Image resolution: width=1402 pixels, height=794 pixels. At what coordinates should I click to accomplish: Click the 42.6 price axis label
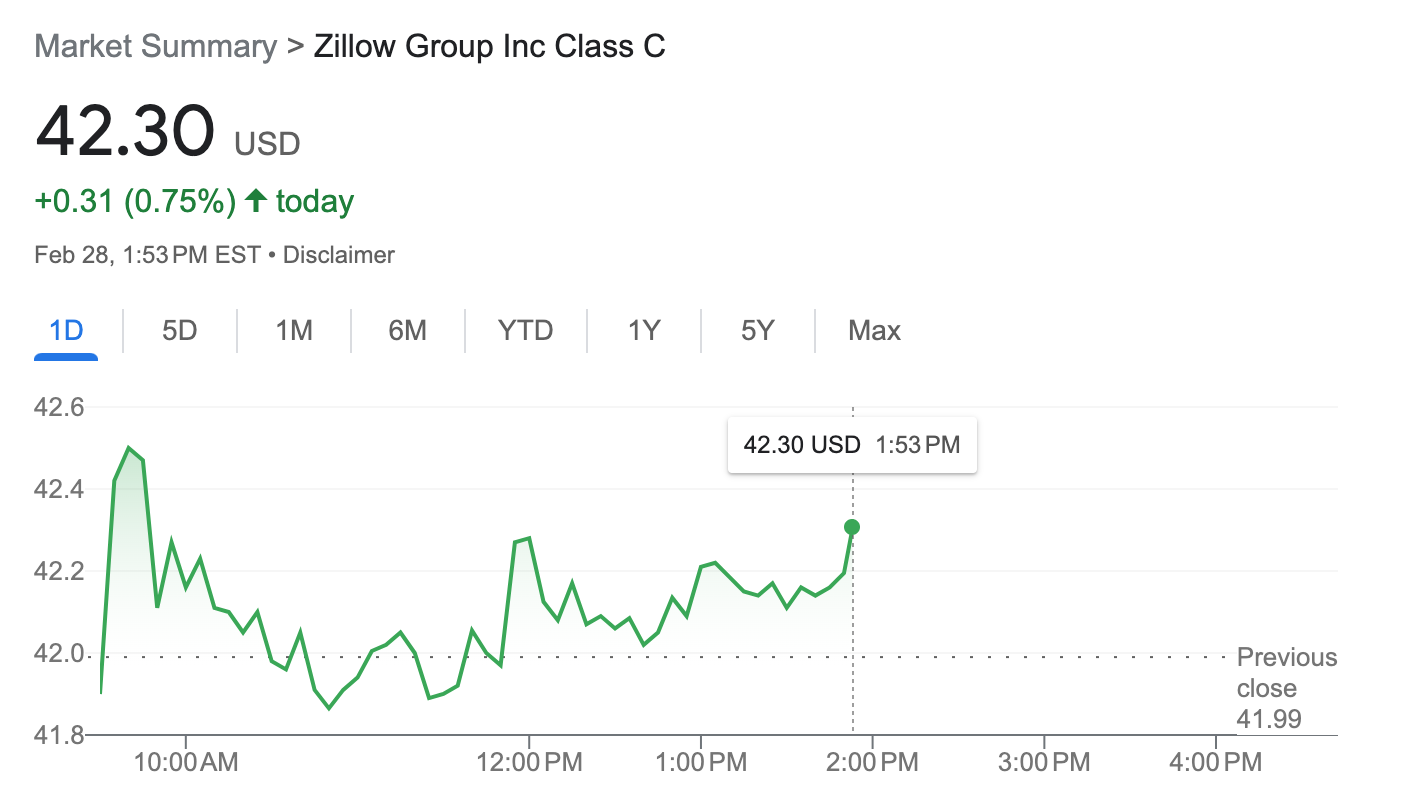59,407
